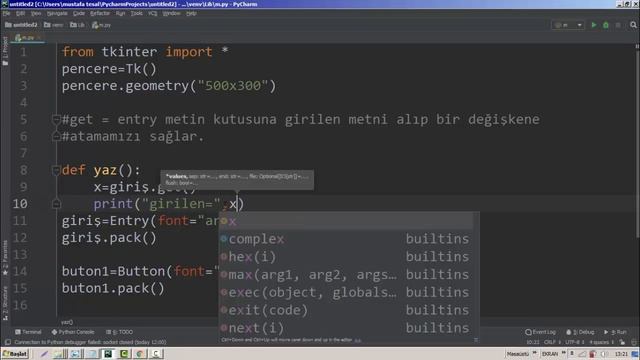The height and width of the screenshot is (360, 640).
Task: Click the lock icon in the status bar
Action: pos(622,342)
